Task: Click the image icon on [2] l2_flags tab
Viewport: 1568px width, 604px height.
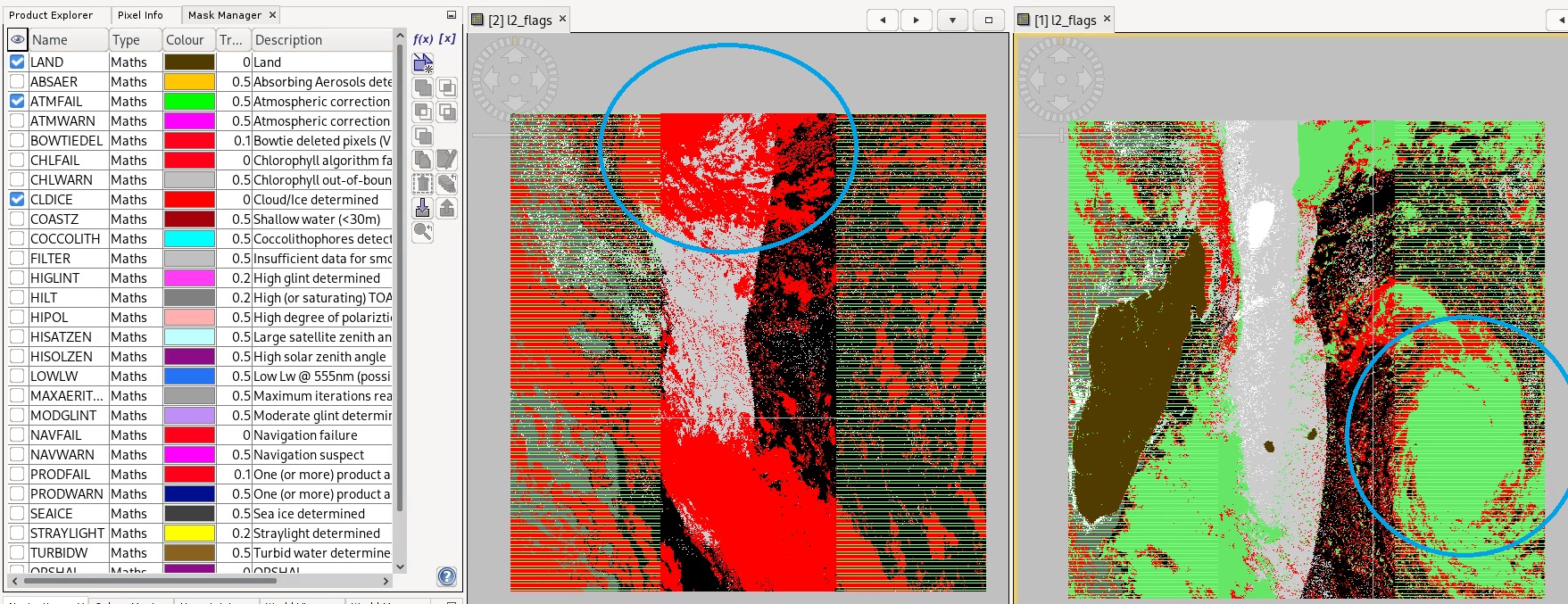Action: [x=477, y=21]
